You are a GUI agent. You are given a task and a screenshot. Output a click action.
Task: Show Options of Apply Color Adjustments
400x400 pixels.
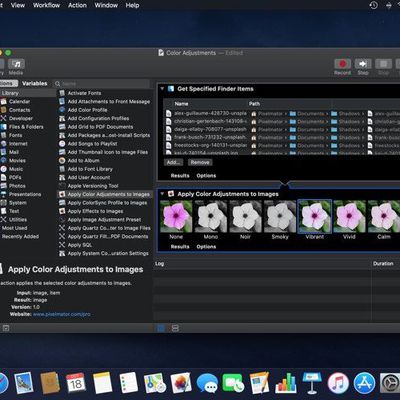[x=206, y=247]
